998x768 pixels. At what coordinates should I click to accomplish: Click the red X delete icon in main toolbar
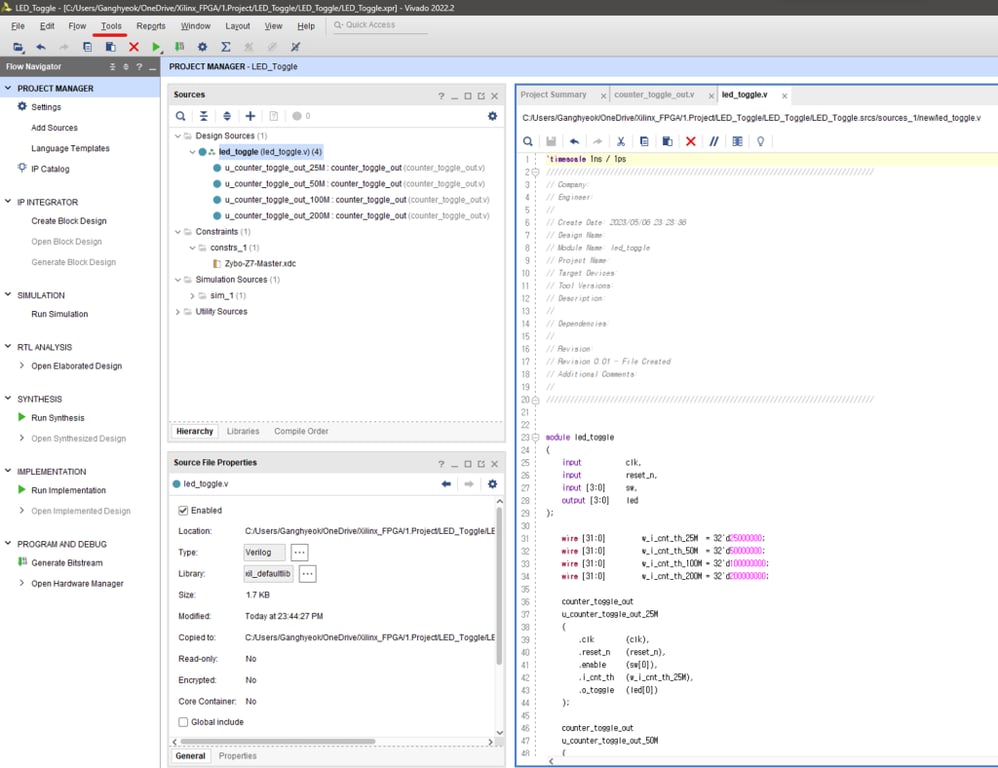coord(133,47)
